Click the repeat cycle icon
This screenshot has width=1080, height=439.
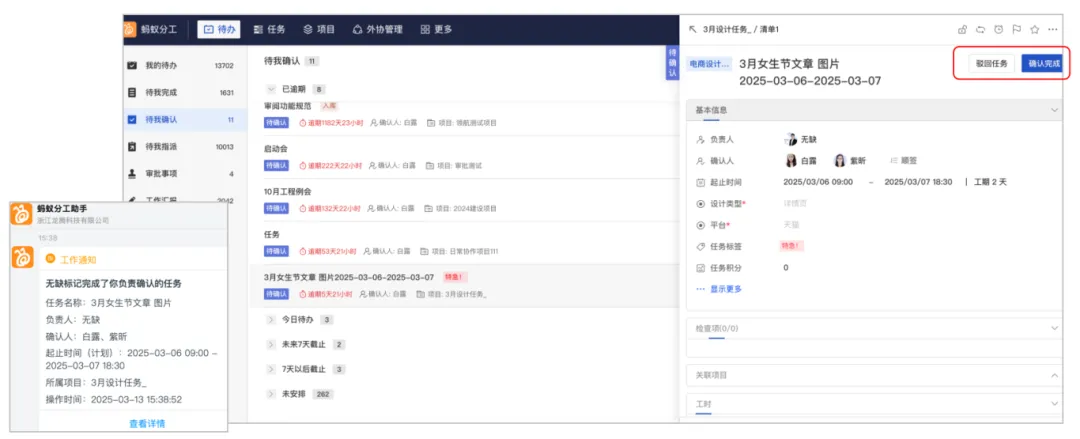tap(981, 30)
